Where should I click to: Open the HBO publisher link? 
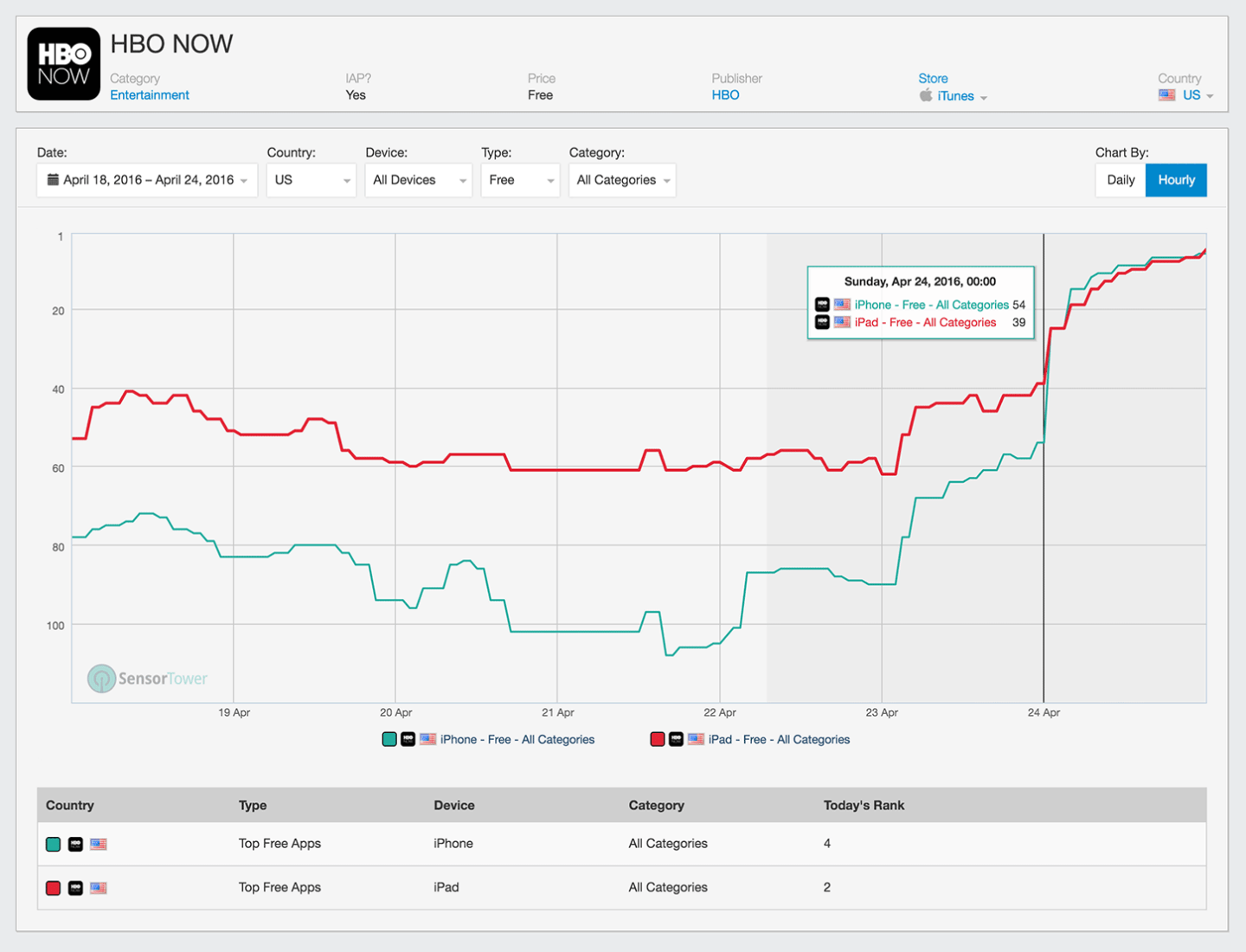[725, 95]
